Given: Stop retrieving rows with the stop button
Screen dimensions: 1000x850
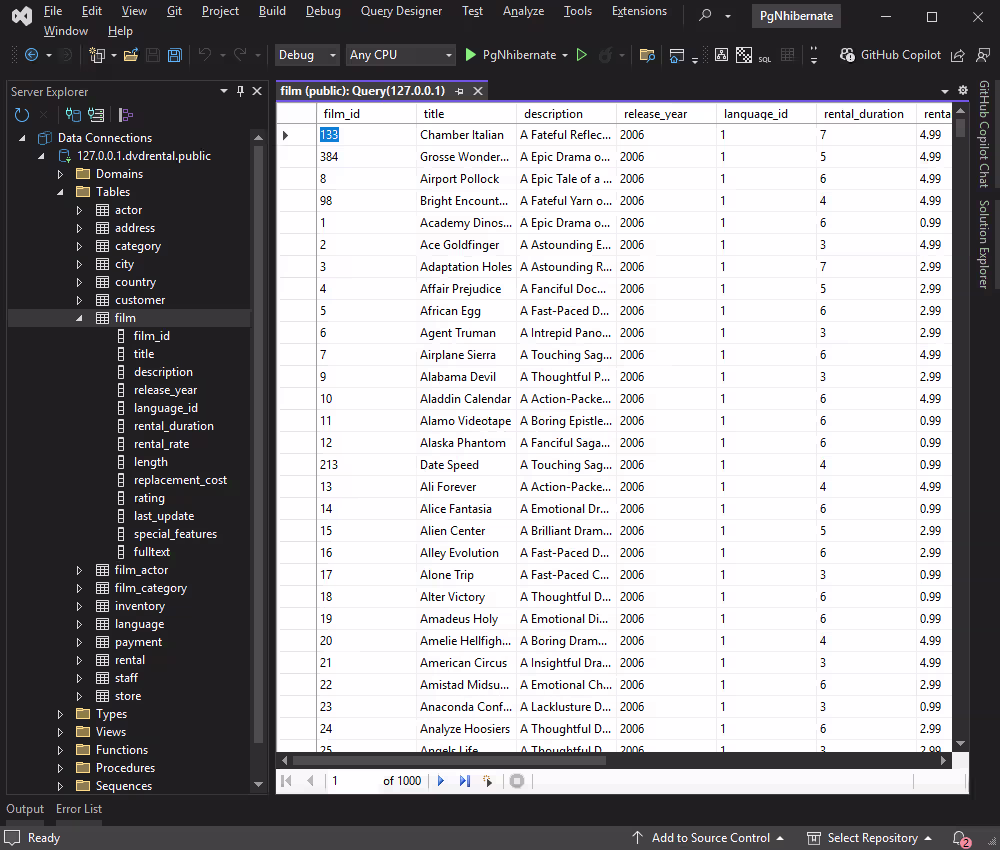Looking at the screenshot, I should pyautogui.click(x=517, y=781).
